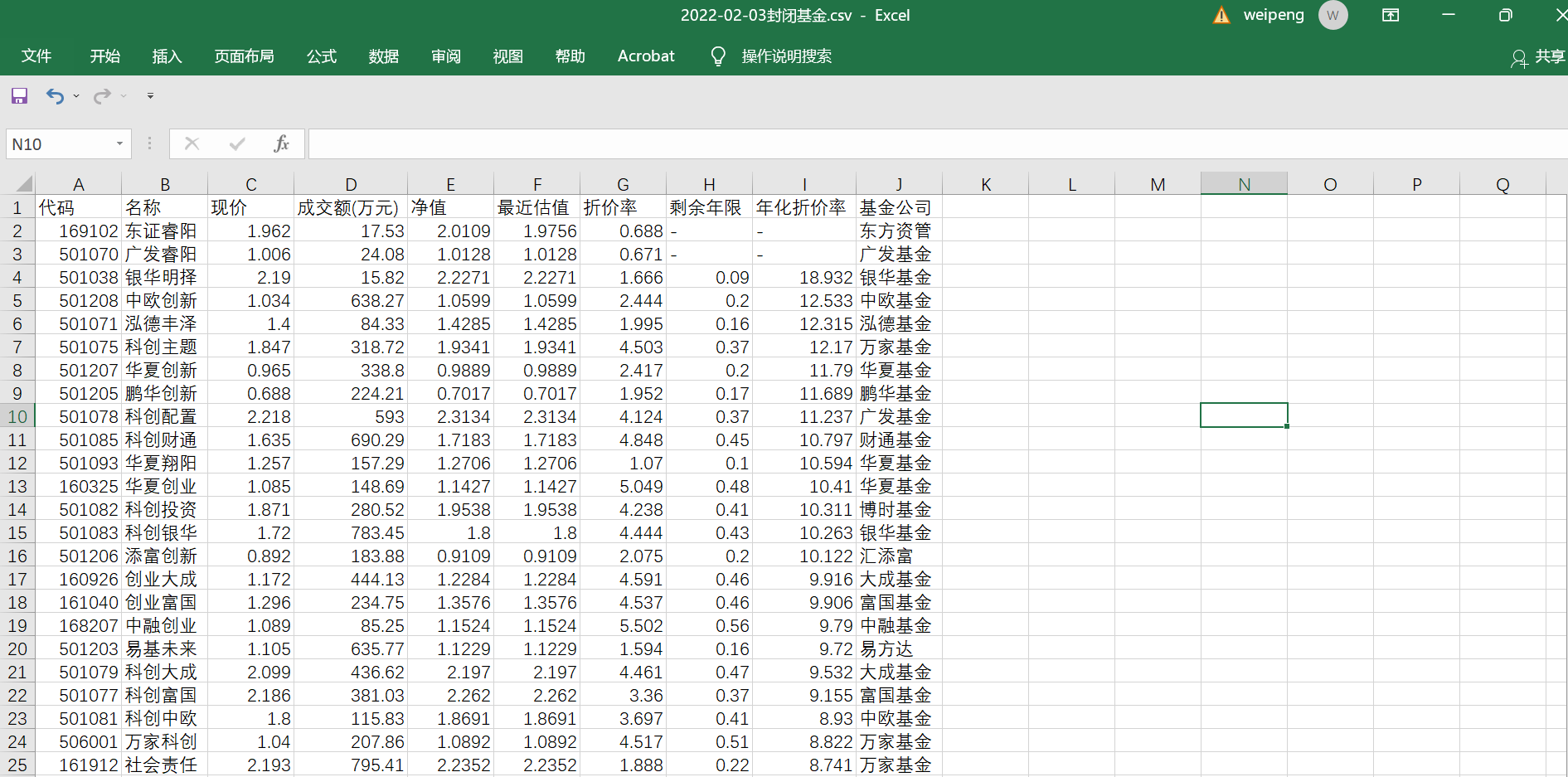Open Ribbon Display Options icon
Screen dimensions: 1568x777
[1391, 15]
